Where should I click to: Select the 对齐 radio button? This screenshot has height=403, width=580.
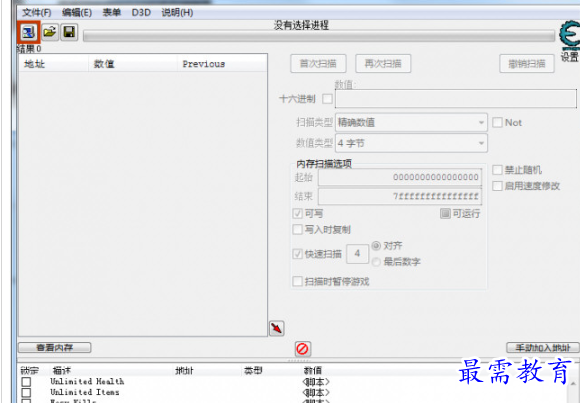coord(376,246)
